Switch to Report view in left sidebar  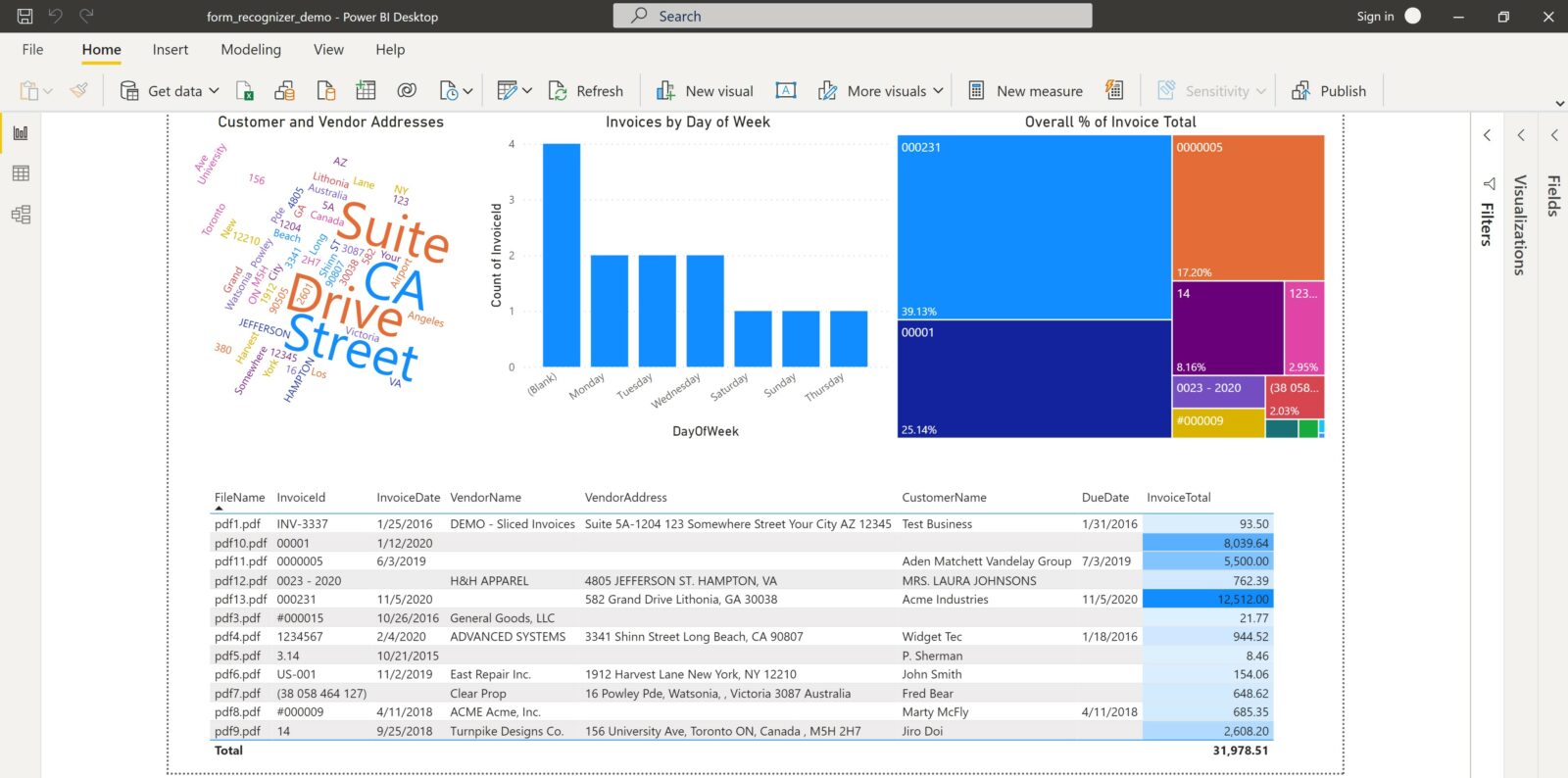21,133
